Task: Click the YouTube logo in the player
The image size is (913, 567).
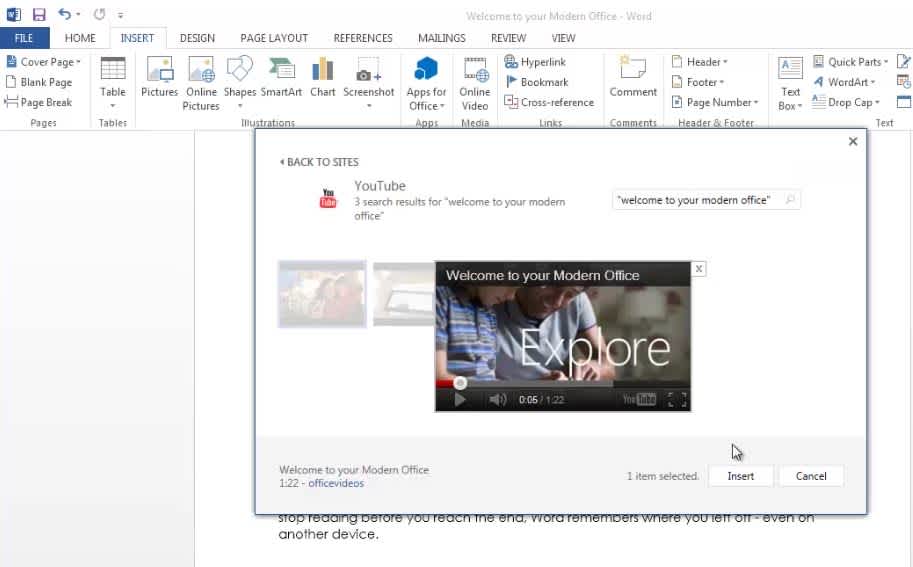Action: click(639, 399)
